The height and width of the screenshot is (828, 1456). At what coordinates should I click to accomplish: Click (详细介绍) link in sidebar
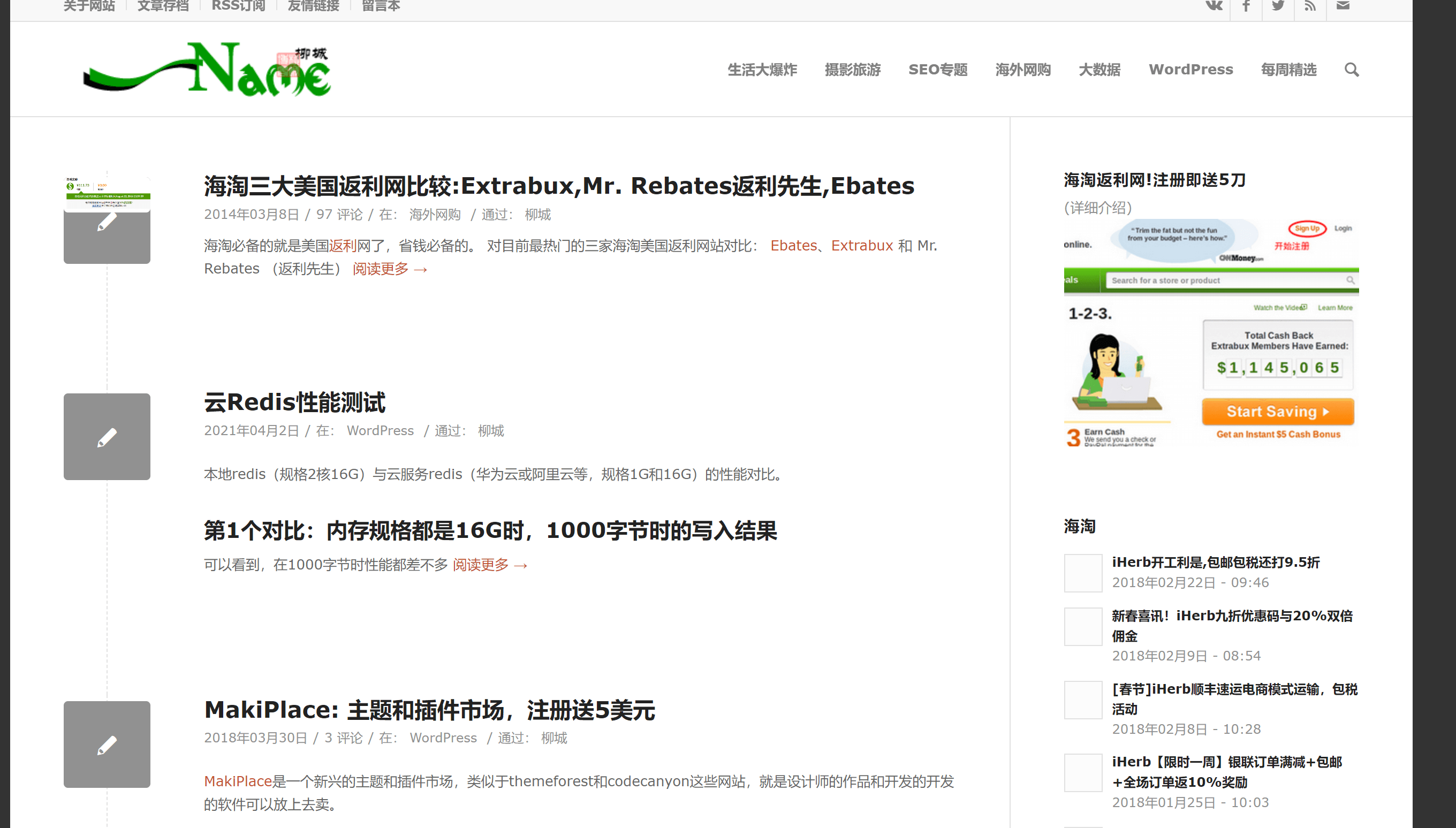click(x=1098, y=208)
